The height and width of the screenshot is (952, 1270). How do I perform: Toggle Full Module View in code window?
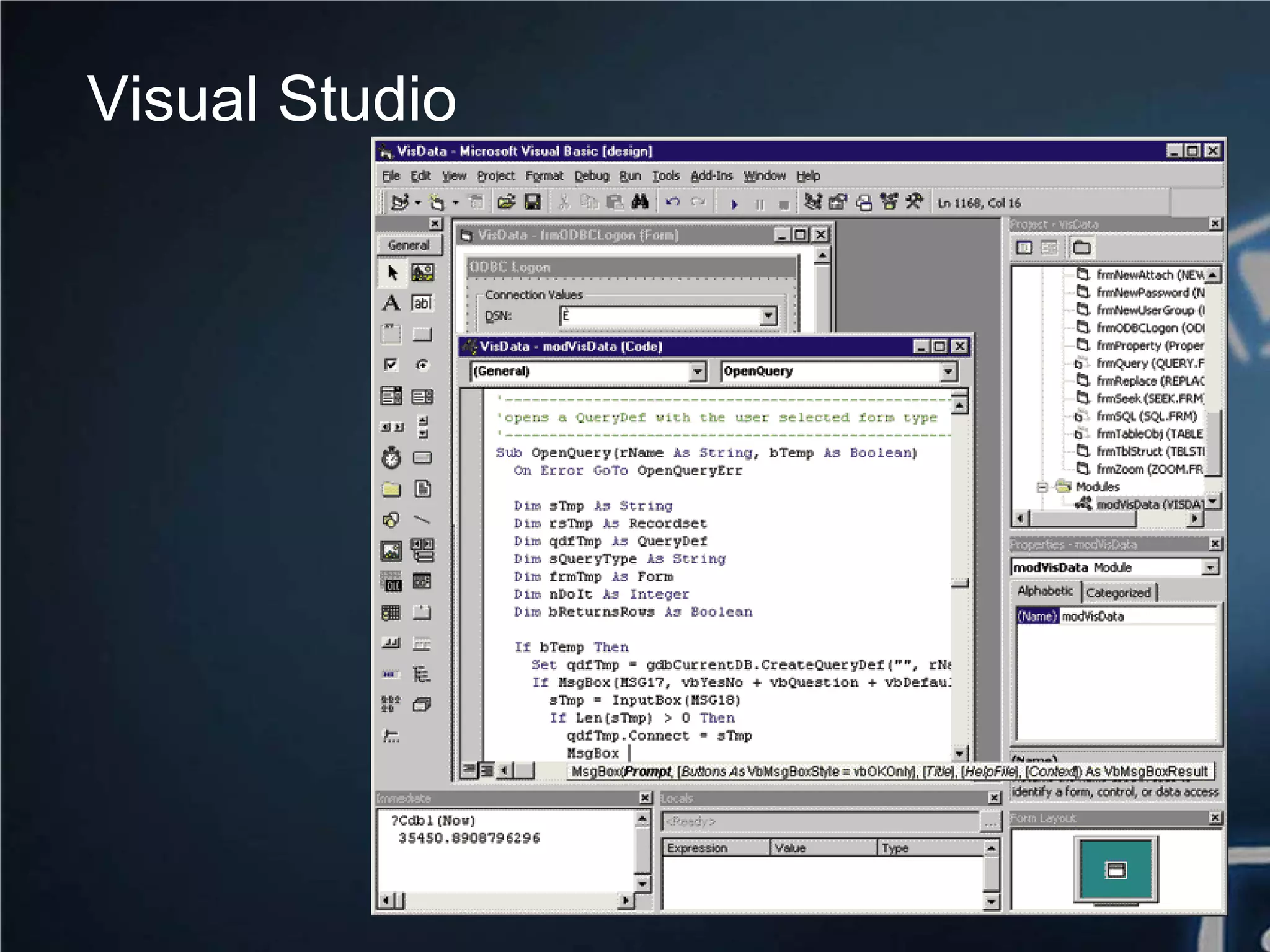tap(487, 770)
